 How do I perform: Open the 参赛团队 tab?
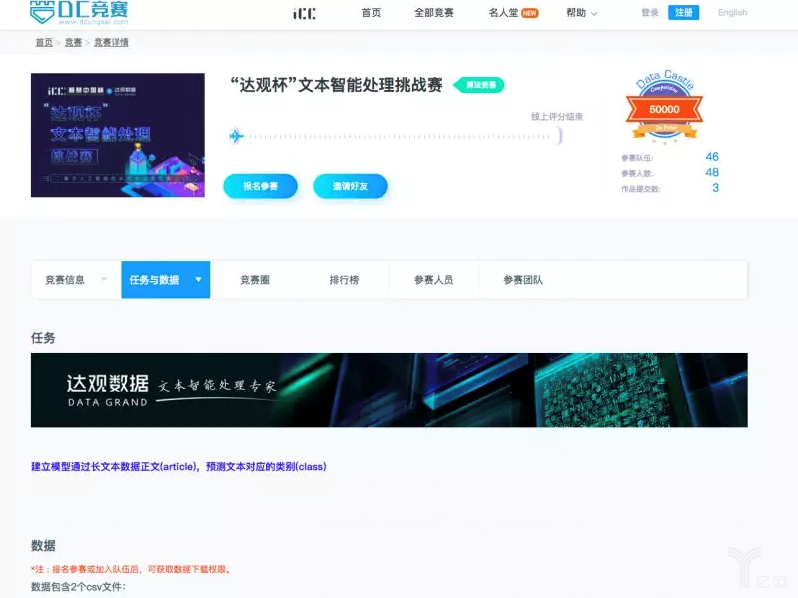coord(523,280)
